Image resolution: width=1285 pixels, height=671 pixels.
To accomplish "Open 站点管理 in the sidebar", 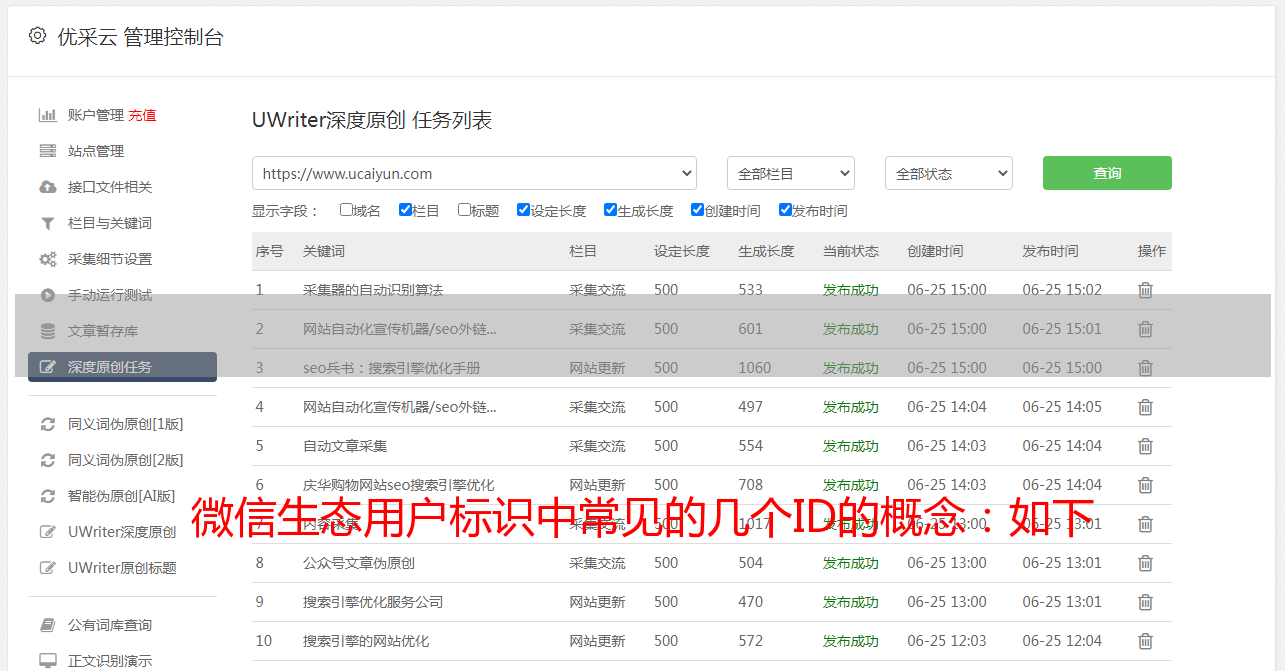I will [x=96, y=151].
